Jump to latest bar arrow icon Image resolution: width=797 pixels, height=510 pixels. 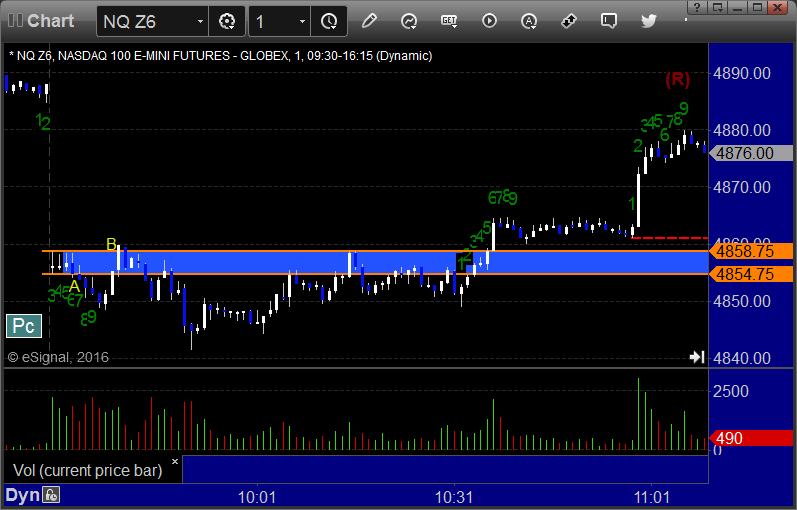click(x=697, y=357)
